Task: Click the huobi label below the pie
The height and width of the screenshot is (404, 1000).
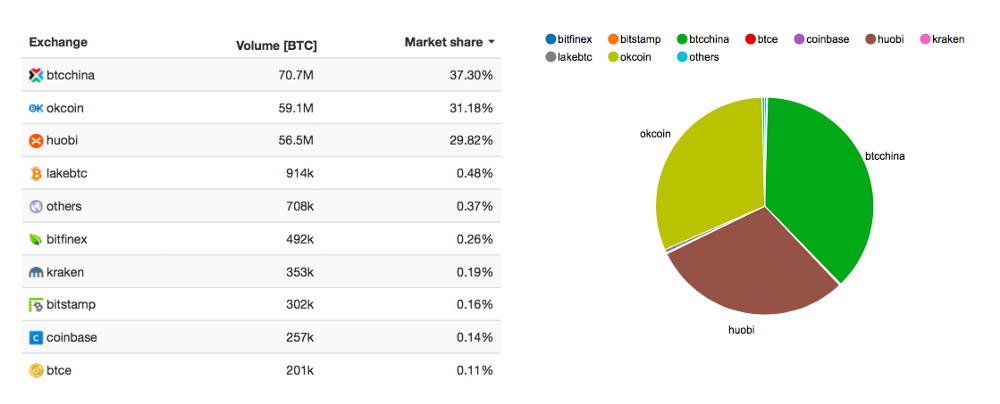Action: point(741,331)
